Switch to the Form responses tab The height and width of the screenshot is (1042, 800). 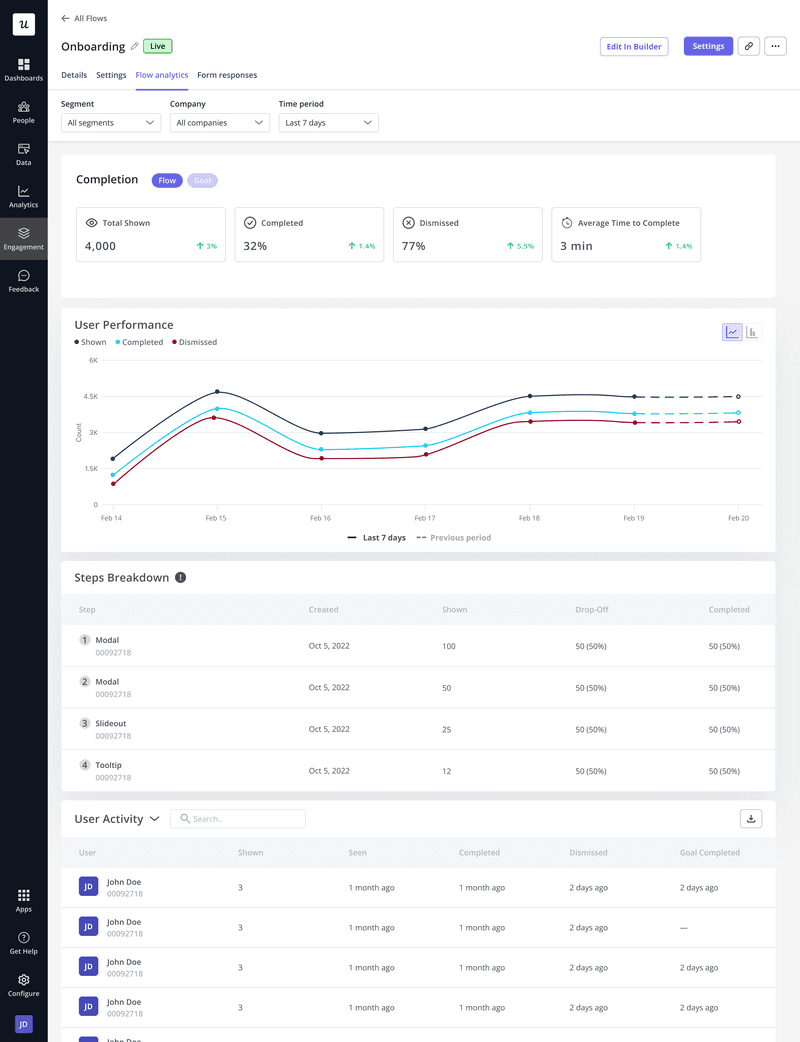(x=227, y=74)
